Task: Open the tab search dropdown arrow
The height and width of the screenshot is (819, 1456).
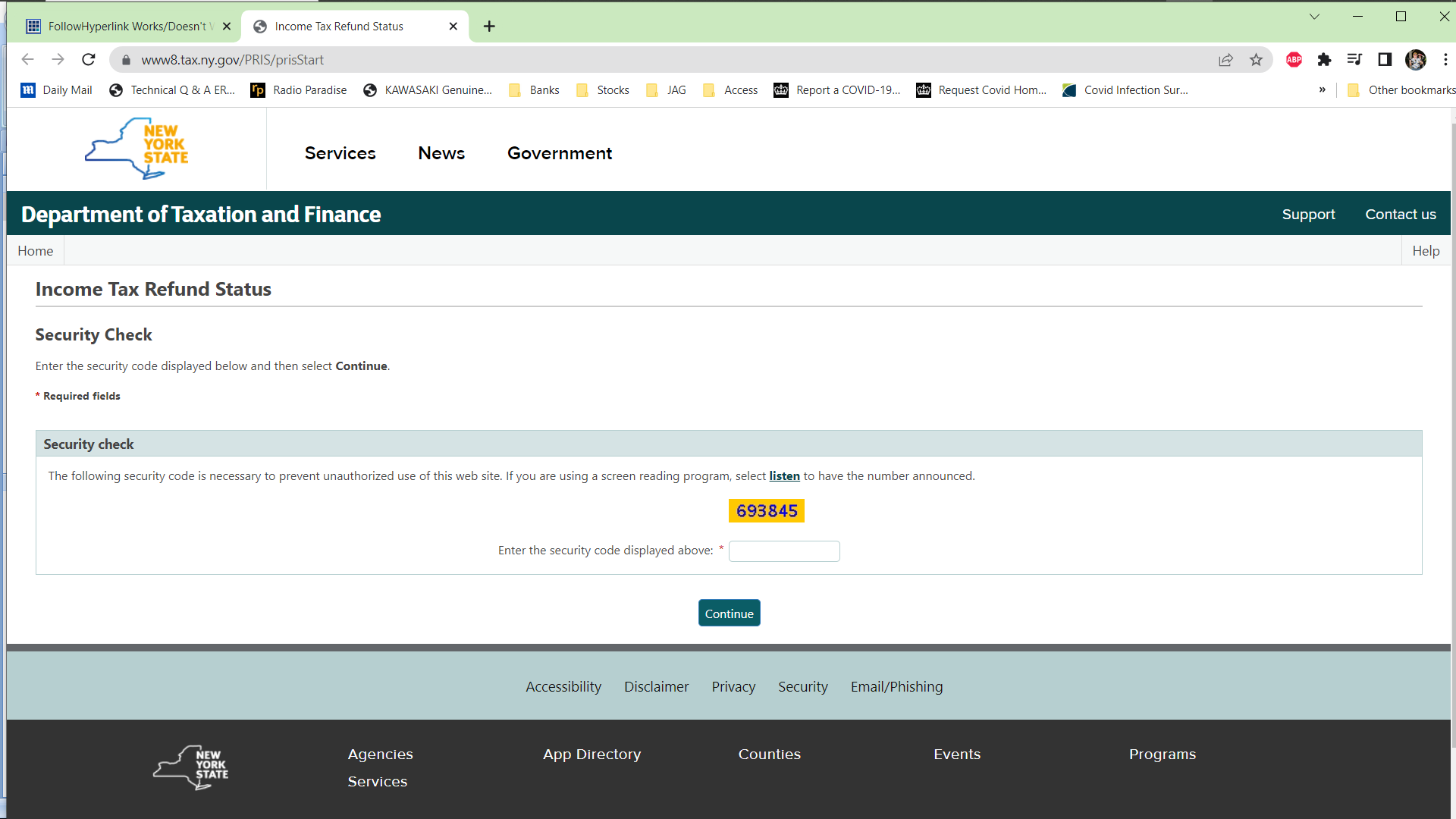Action: pos(1314,17)
